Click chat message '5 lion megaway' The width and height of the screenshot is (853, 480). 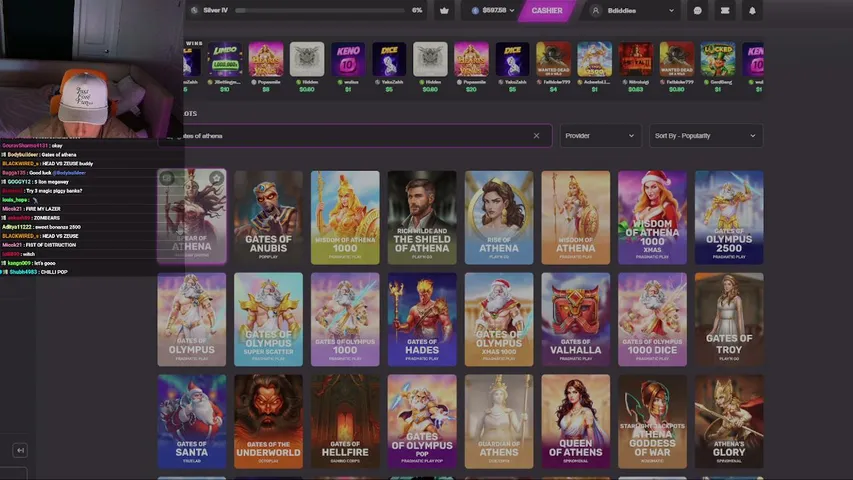52,182
